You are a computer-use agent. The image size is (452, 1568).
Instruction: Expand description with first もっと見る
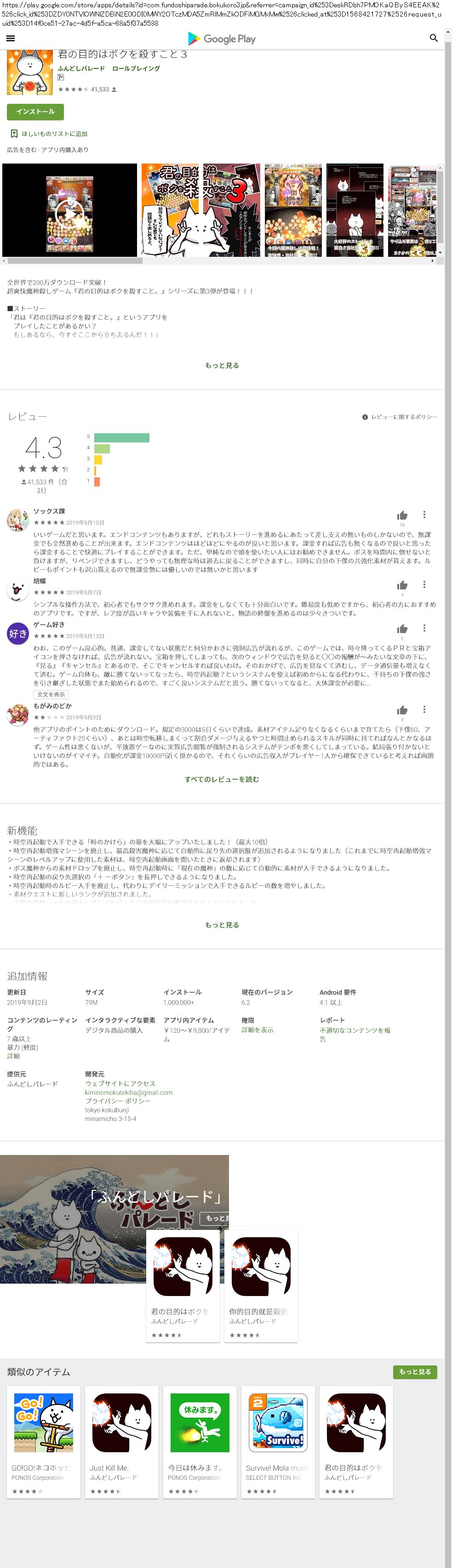click(x=222, y=365)
